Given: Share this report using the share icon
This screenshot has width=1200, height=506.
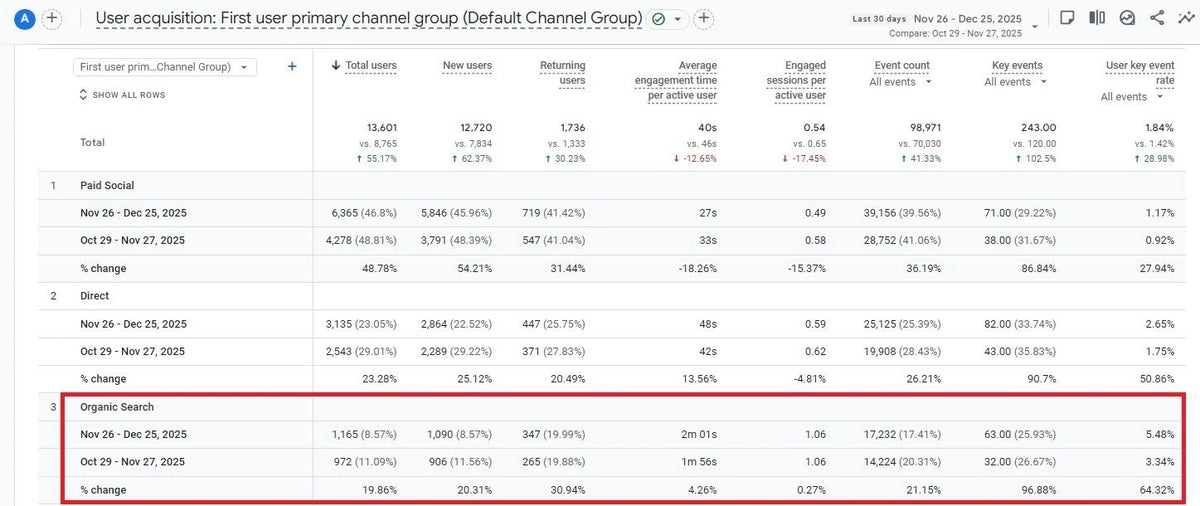Looking at the screenshot, I should (1157, 18).
